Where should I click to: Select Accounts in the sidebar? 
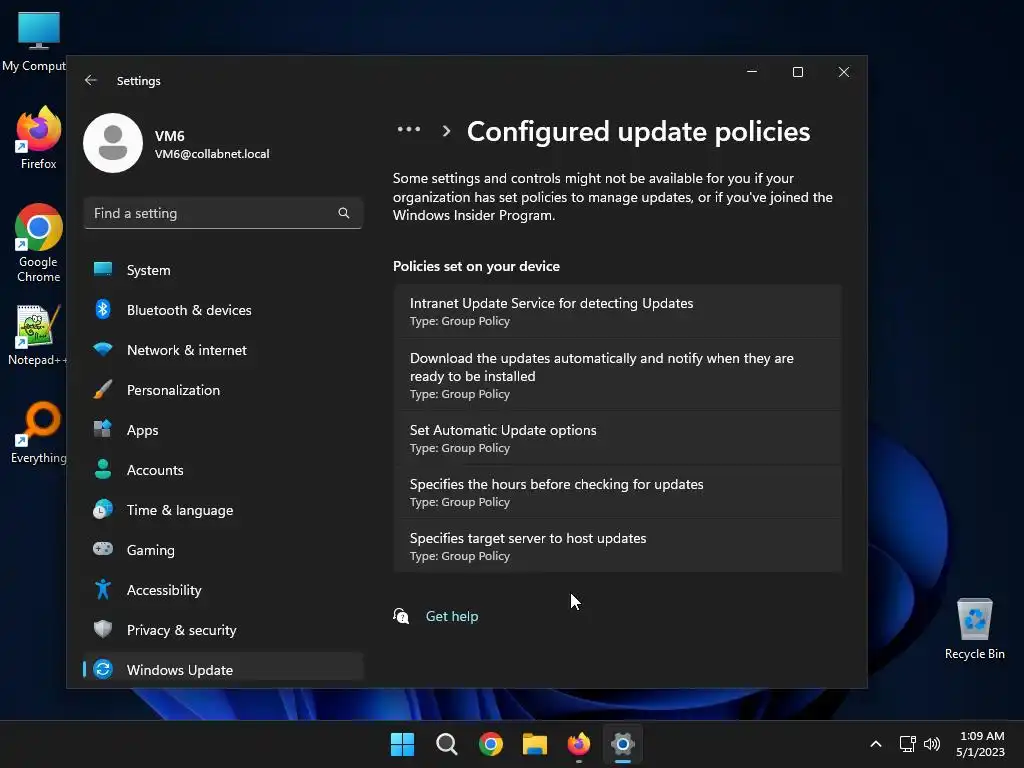pyautogui.click(x=223, y=470)
